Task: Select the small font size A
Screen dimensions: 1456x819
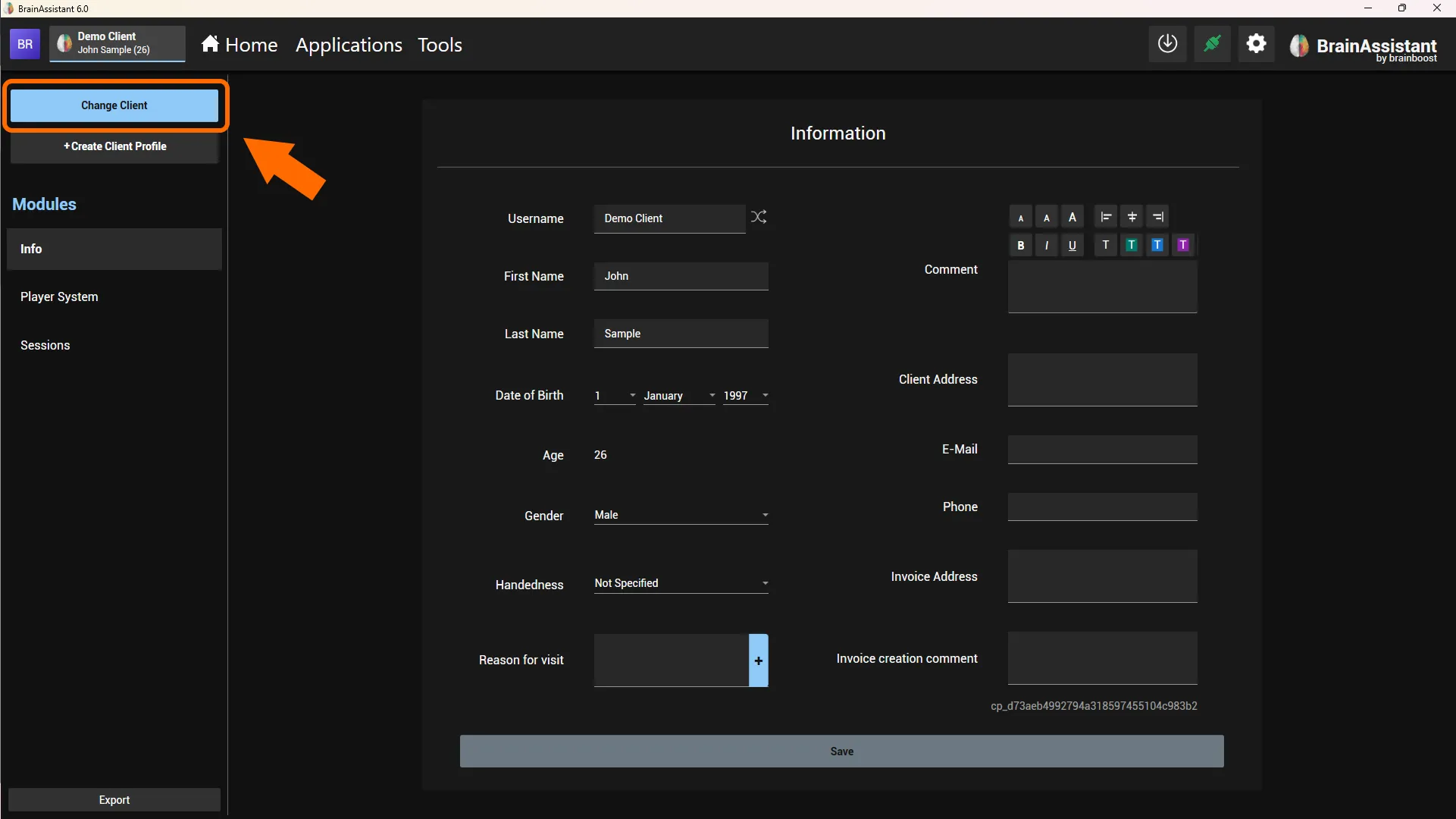Action: click(x=1021, y=218)
